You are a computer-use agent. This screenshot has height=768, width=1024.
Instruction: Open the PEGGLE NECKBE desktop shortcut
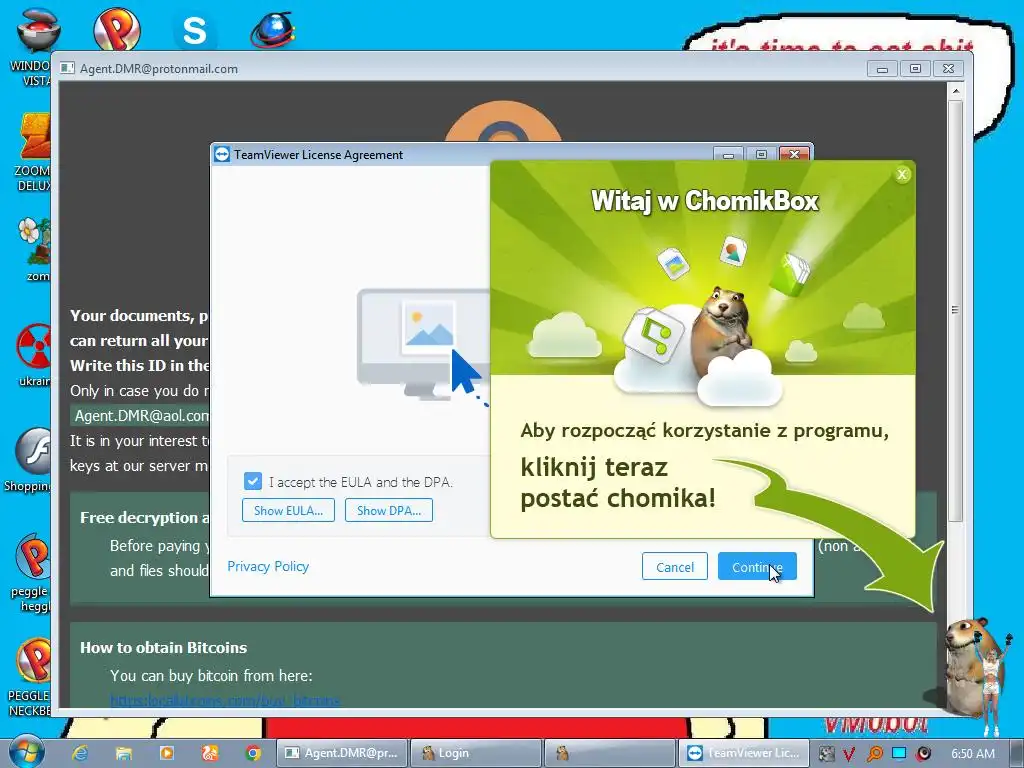30,677
